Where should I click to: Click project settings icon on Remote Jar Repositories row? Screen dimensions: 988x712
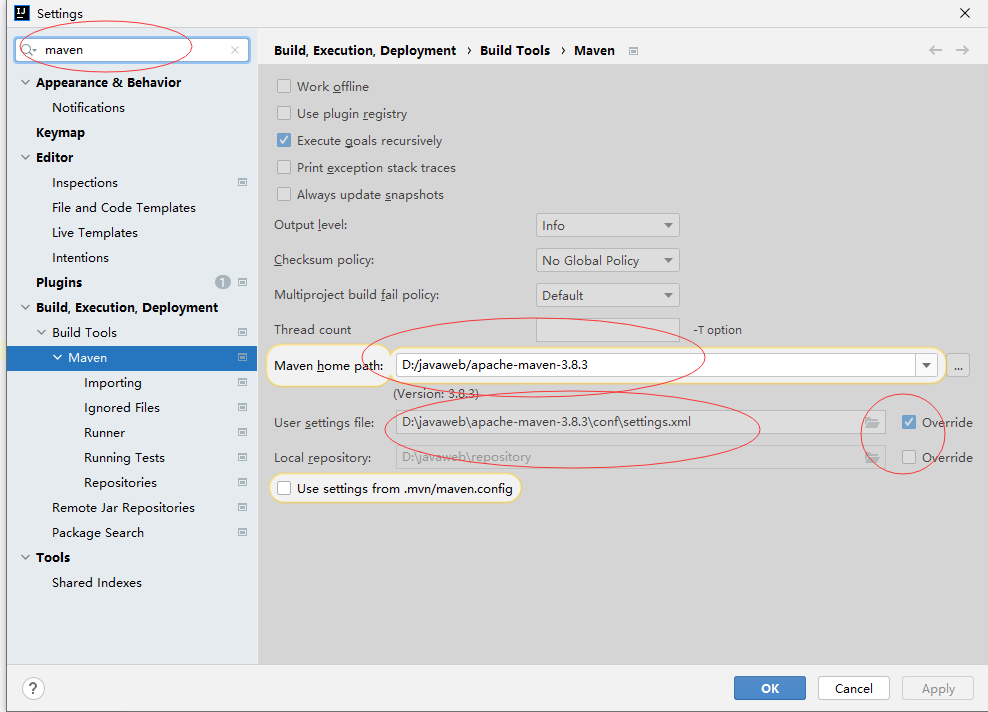pos(242,507)
